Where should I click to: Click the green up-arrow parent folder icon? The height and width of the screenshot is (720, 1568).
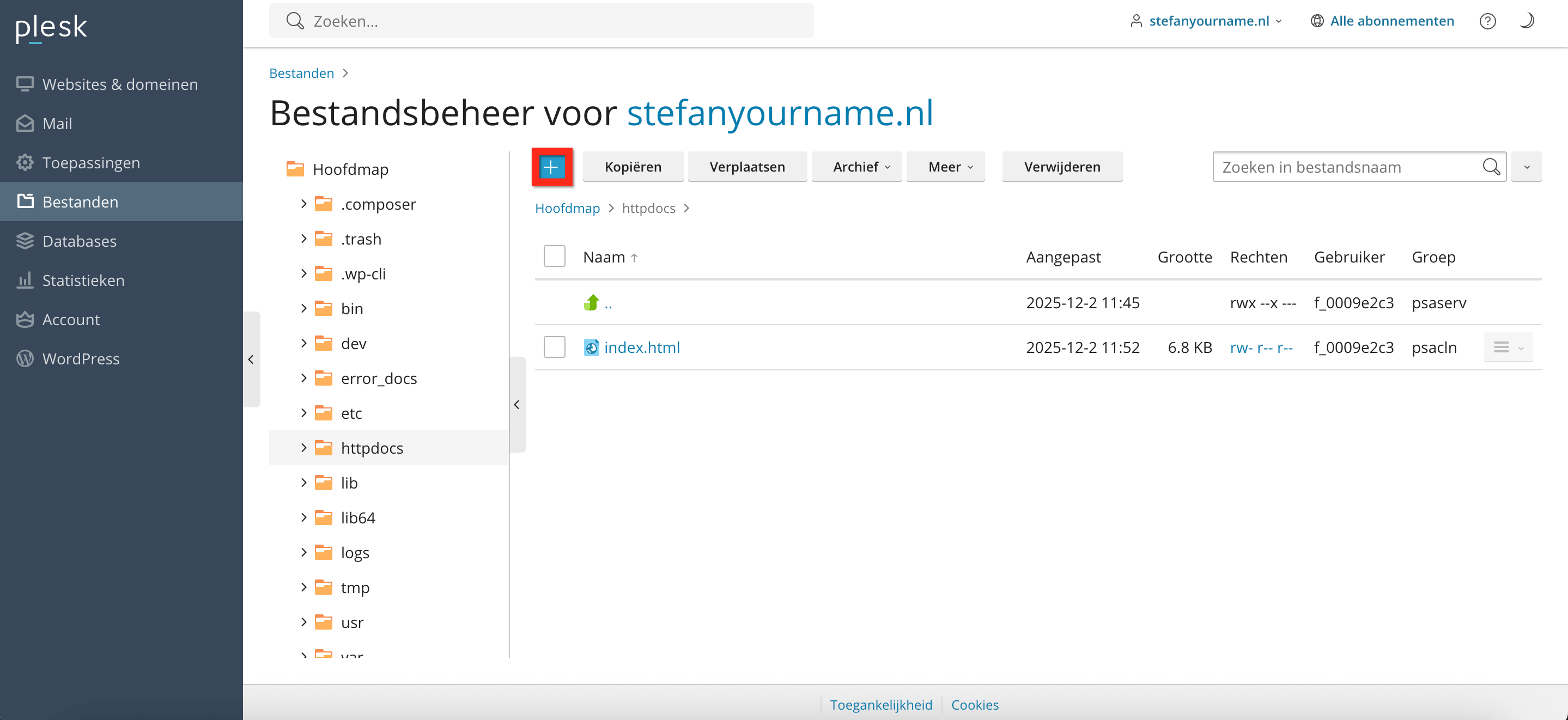591,302
